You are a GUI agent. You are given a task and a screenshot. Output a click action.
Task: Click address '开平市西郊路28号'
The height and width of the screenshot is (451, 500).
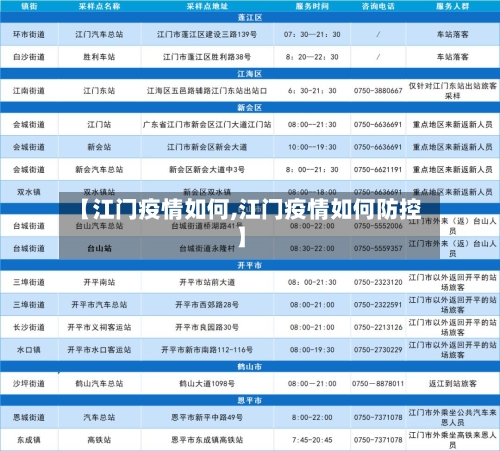207,305
